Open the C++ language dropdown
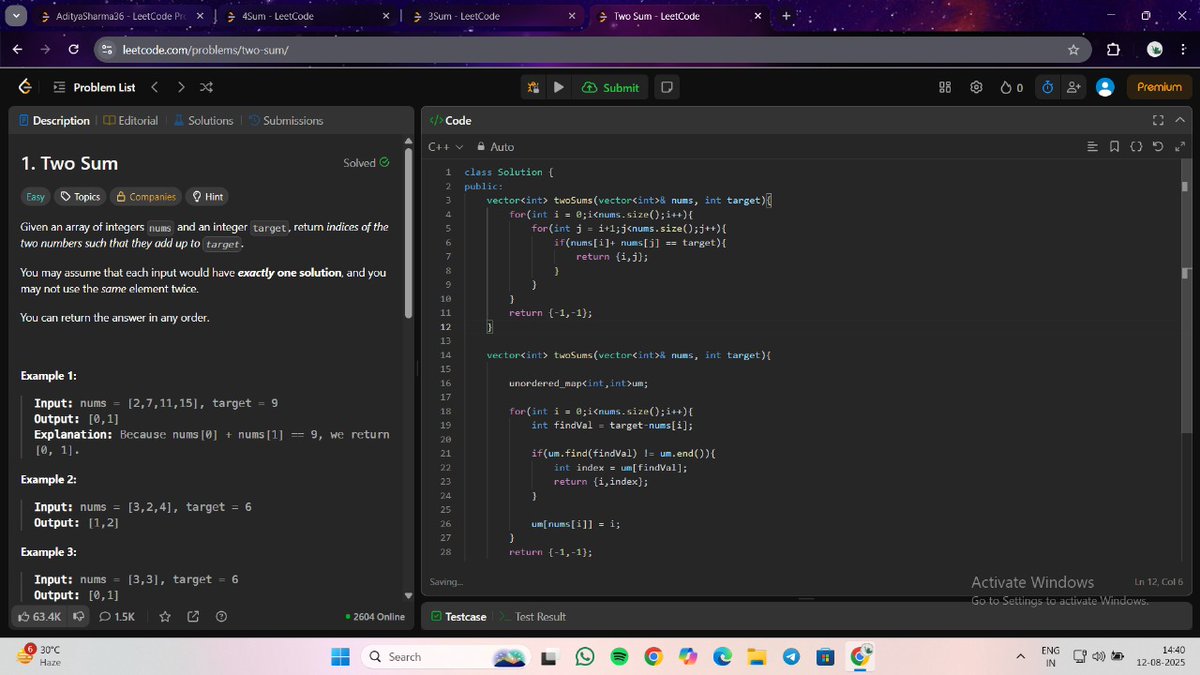 tap(446, 147)
